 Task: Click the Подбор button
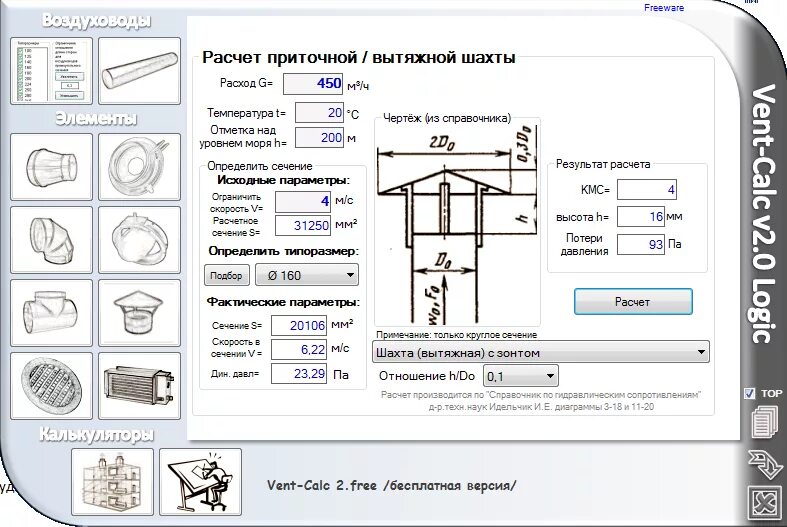[226, 275]
